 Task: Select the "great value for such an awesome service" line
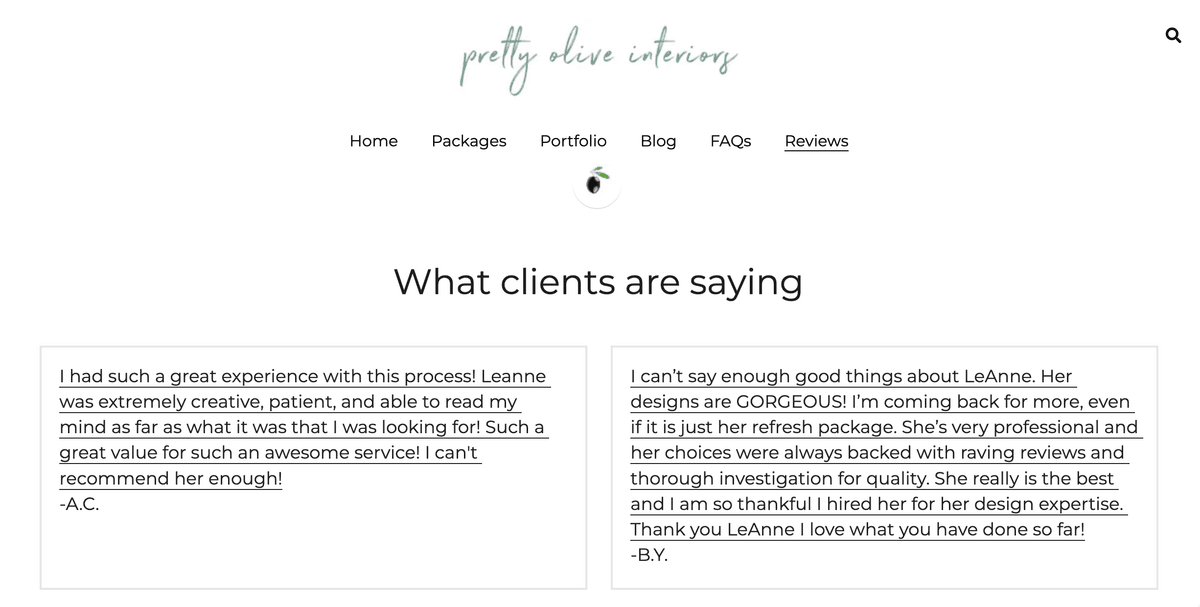click(x=268, y=453)
